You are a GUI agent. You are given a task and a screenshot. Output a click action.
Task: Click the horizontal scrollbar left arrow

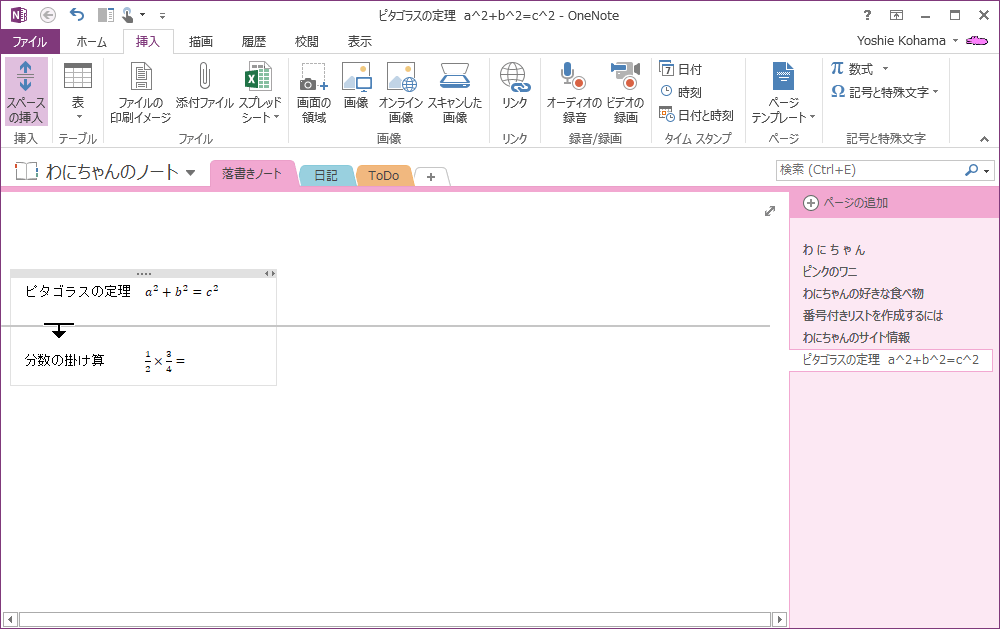pos(10,619)
